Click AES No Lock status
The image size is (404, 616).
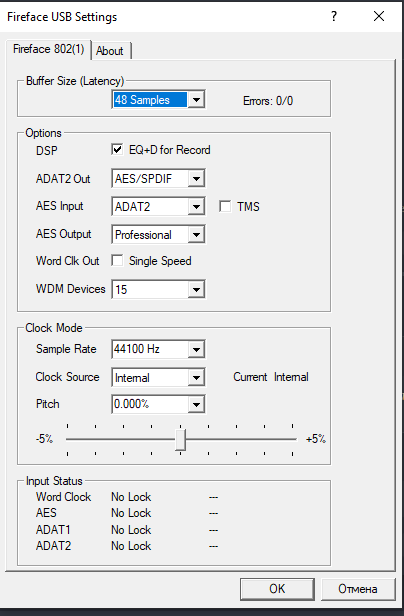(131, 513)
